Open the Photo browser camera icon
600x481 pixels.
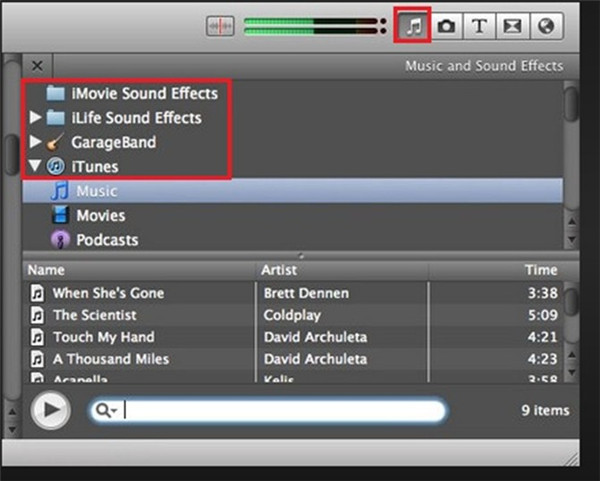coord(446,26)
